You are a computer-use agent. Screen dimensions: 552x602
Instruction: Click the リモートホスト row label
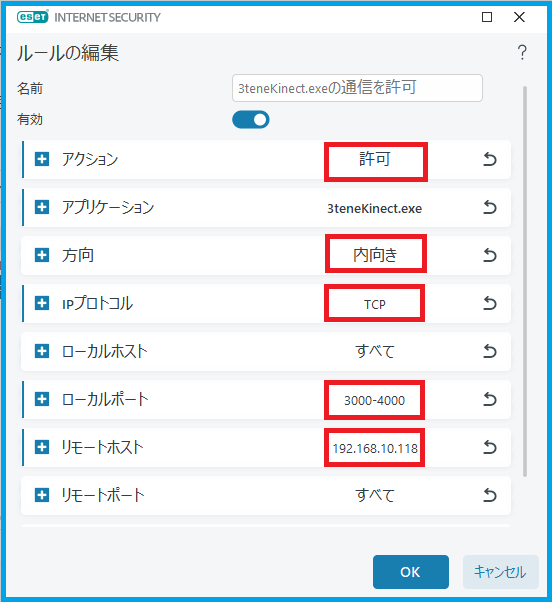(x=102, y=447)
